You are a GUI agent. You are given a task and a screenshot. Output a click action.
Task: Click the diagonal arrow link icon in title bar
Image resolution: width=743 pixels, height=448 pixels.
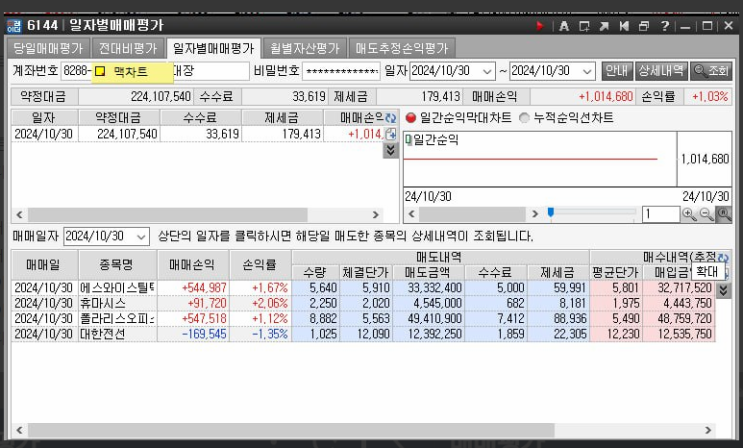click(x=604, y=26)
